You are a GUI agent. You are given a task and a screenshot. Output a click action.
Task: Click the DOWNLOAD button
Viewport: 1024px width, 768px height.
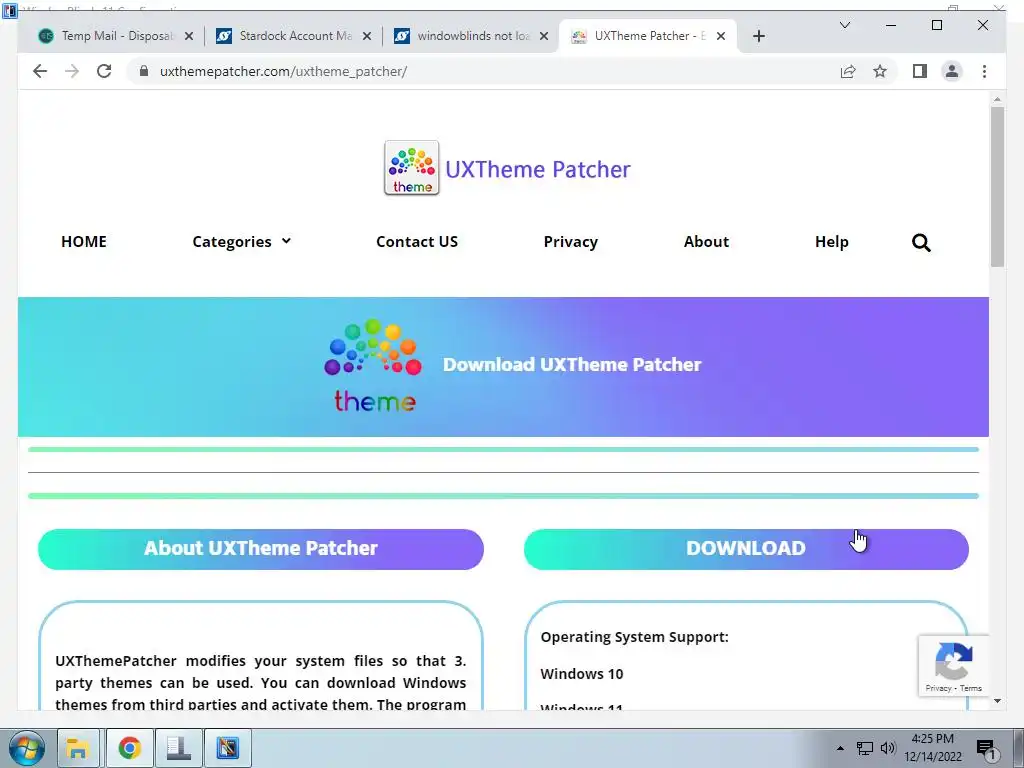click(x=746, y=549)
